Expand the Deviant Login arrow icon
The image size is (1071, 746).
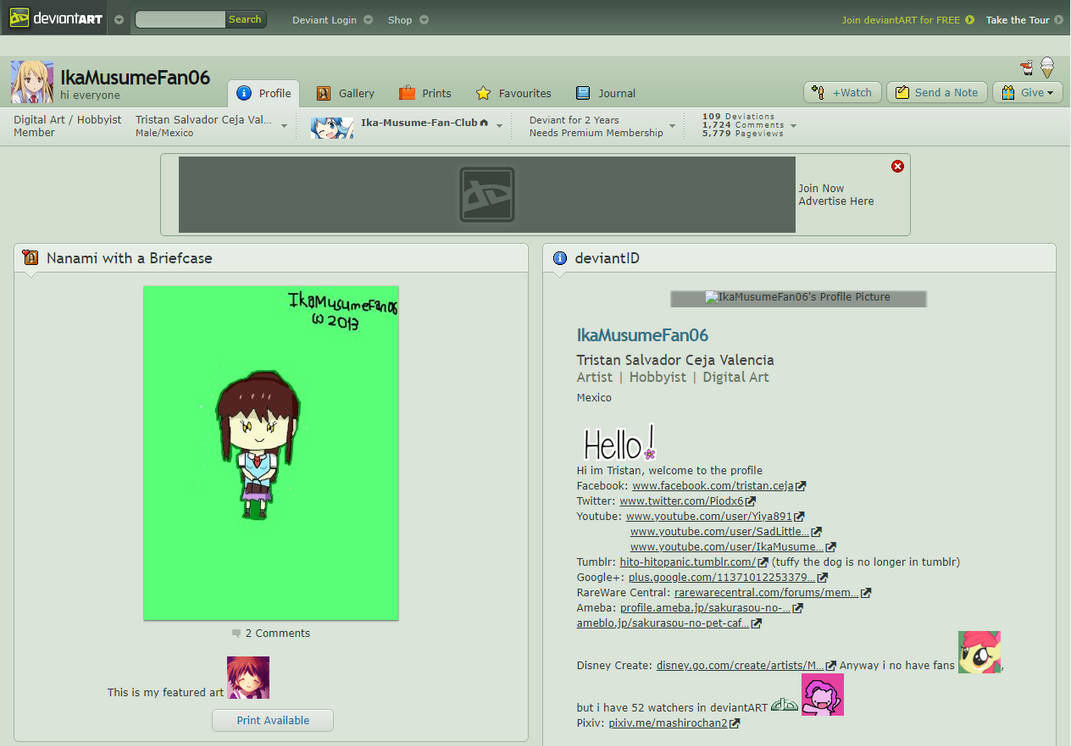pos(368,20)
